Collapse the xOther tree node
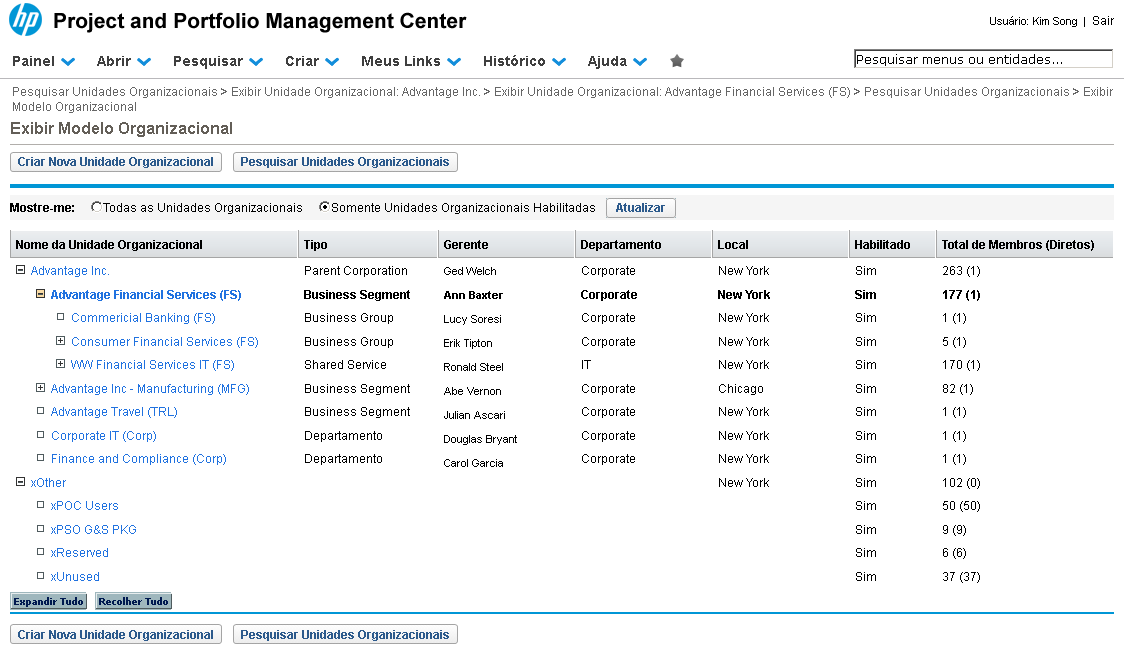 click(20, 483)
